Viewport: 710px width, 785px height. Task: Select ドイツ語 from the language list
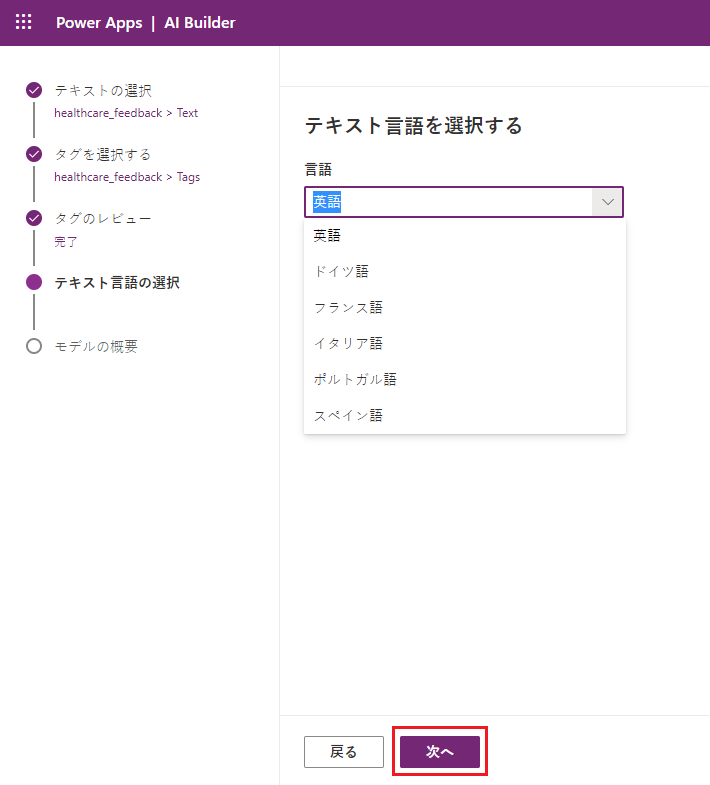[x=342, y=272]
